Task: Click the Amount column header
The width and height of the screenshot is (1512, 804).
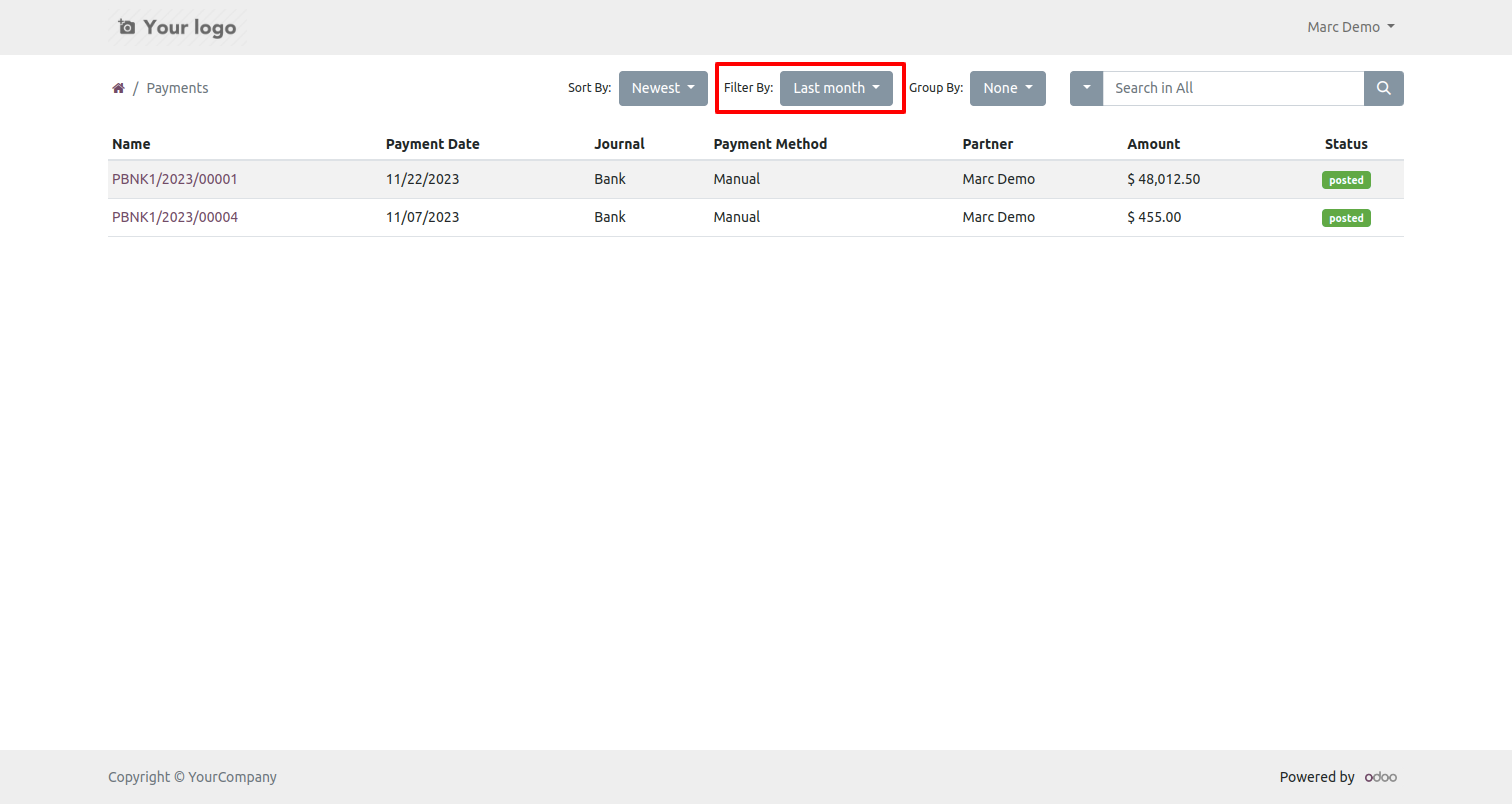Action: pyautogui.click(x=1154, y=144)
